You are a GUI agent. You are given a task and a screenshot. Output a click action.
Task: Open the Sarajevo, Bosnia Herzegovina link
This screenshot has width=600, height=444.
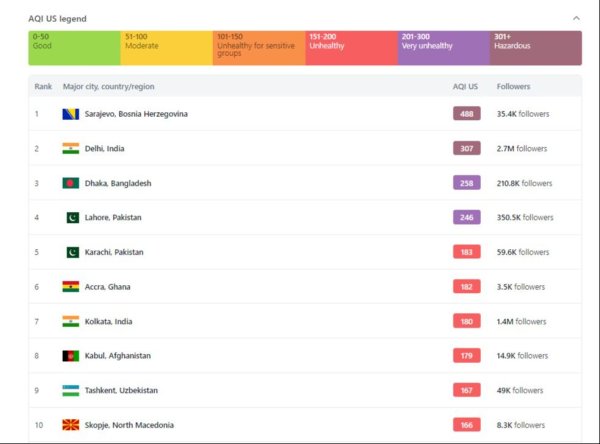click(136, 114)
